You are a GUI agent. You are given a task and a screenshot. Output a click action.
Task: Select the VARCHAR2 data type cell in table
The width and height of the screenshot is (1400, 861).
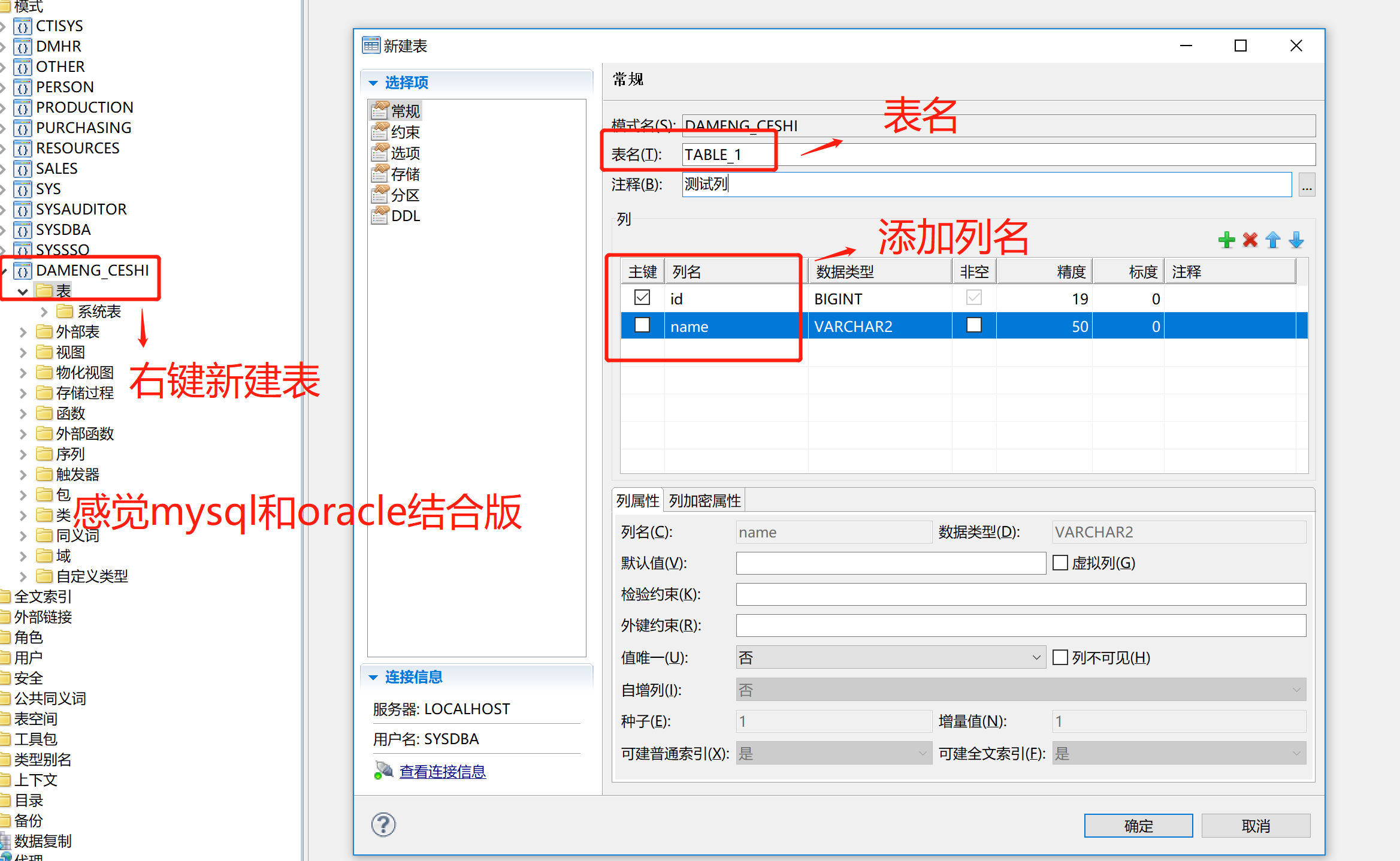pos(880,326)
